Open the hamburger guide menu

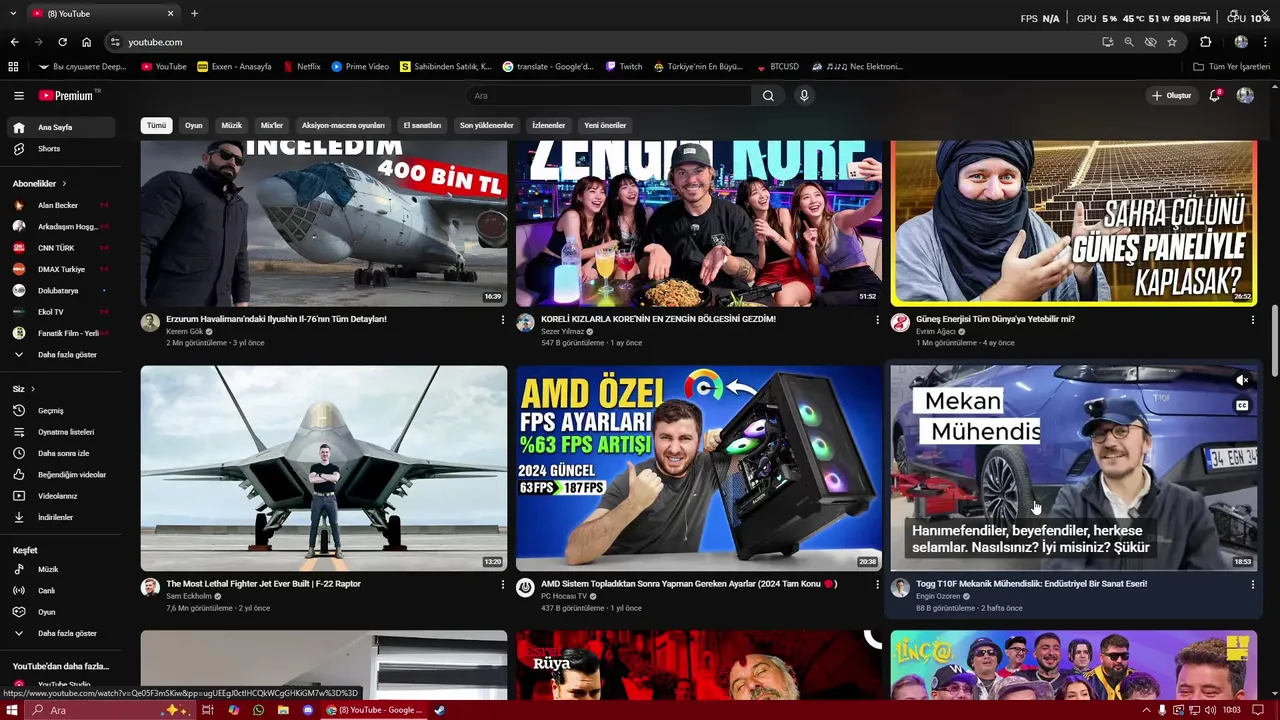click(x=19, y=96)
